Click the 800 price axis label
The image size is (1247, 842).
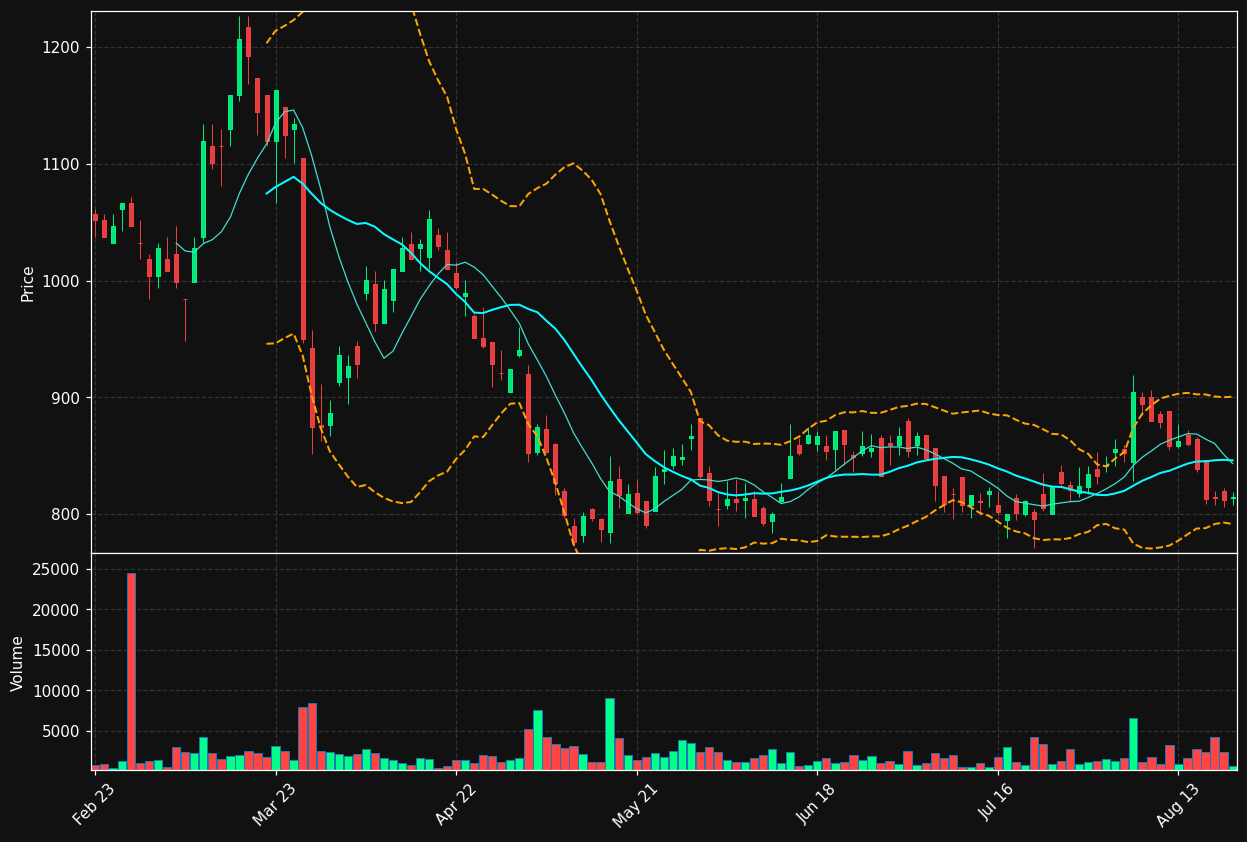pyautogui.click(x=68, y=515)
